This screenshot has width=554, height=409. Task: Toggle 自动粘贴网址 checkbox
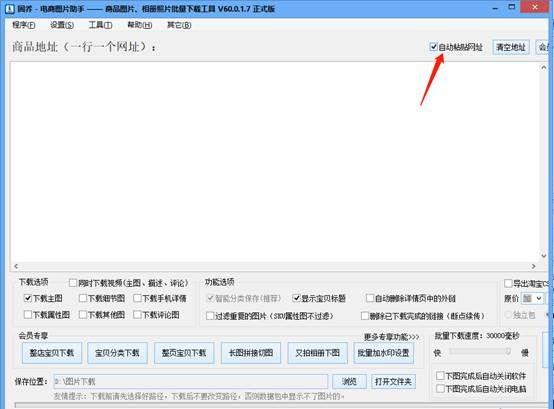click(x=433, y=47)
